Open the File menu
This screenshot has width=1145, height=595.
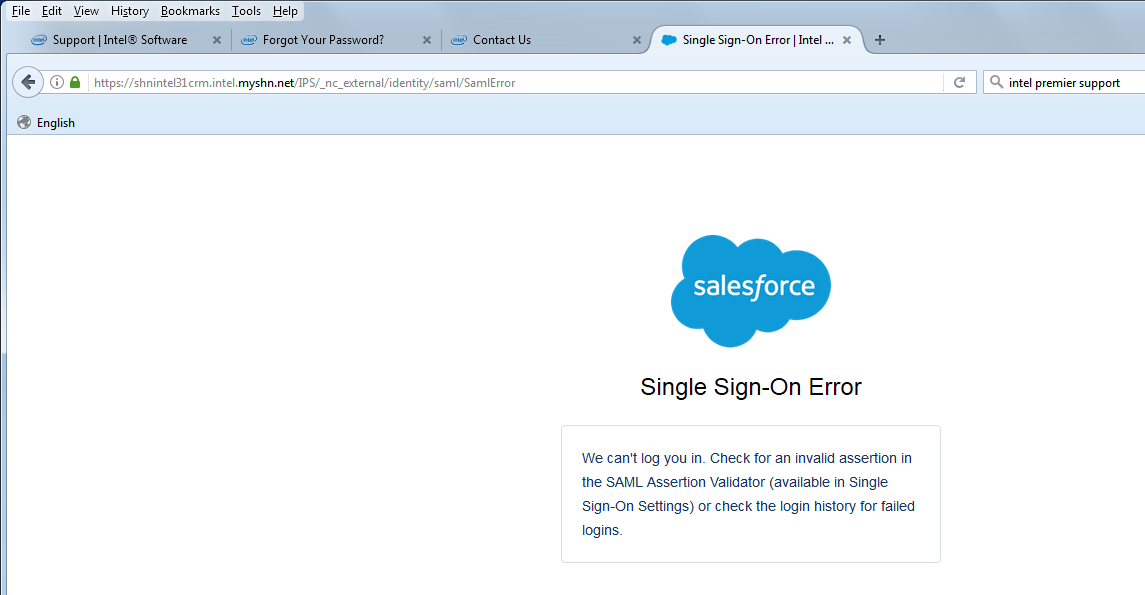[21, 11]
